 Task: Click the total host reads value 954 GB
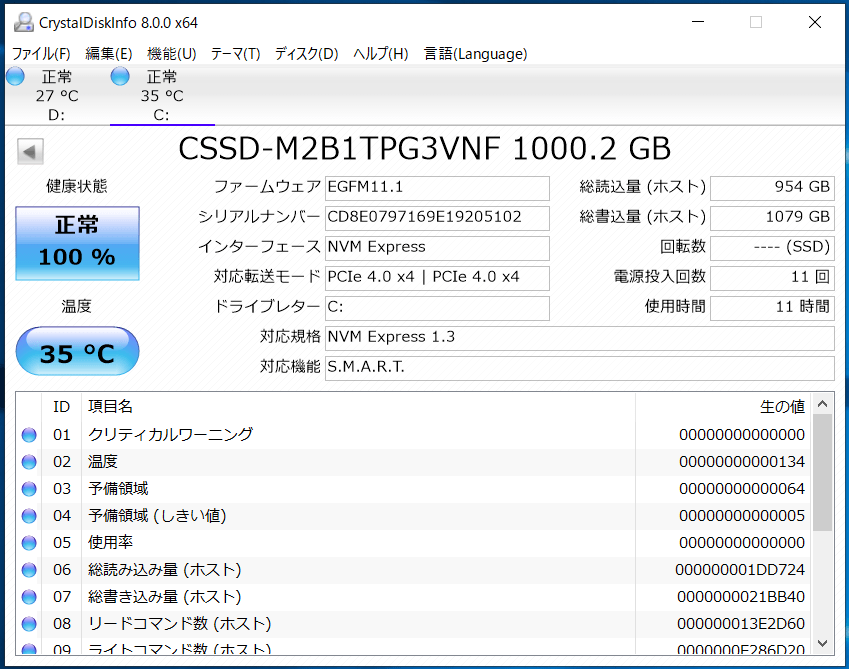[772, 188]
